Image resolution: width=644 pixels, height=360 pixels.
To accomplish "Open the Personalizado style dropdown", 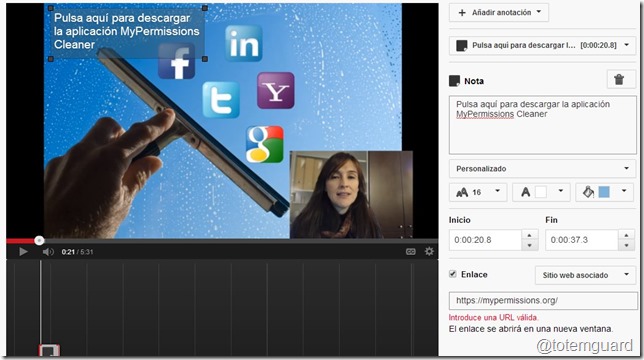I will (542, 169).
